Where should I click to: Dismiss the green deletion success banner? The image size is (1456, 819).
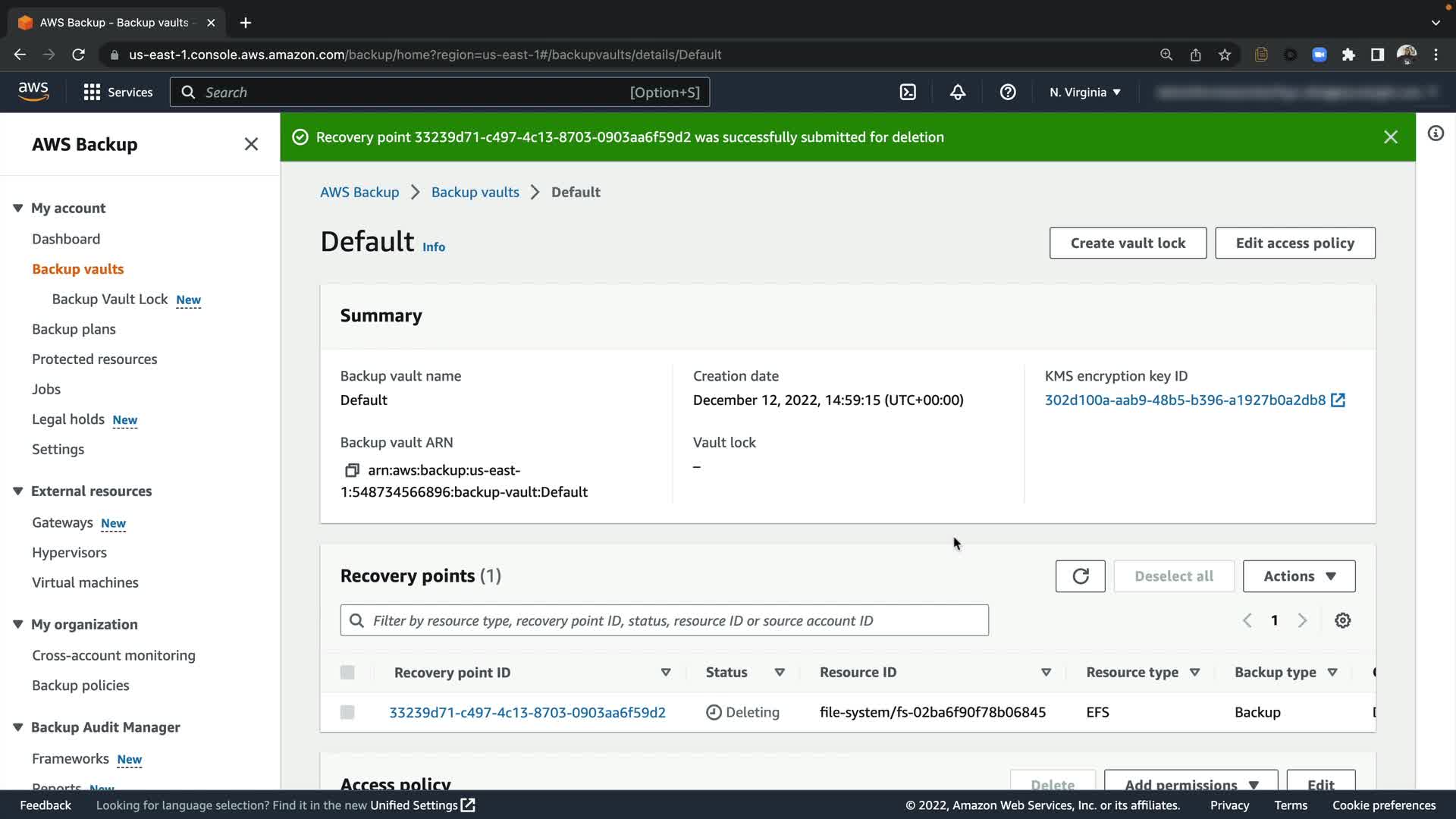point(1390,137)
